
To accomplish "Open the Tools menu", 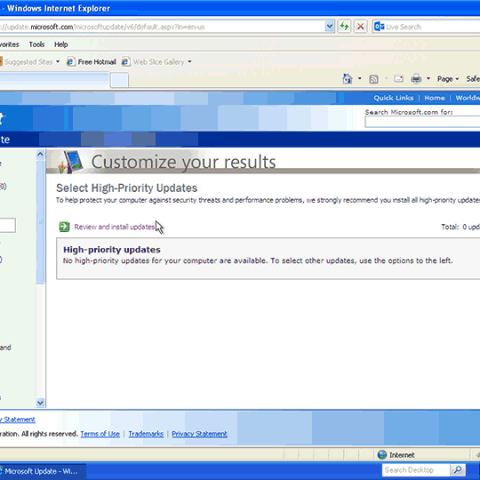I will (37, 44).
